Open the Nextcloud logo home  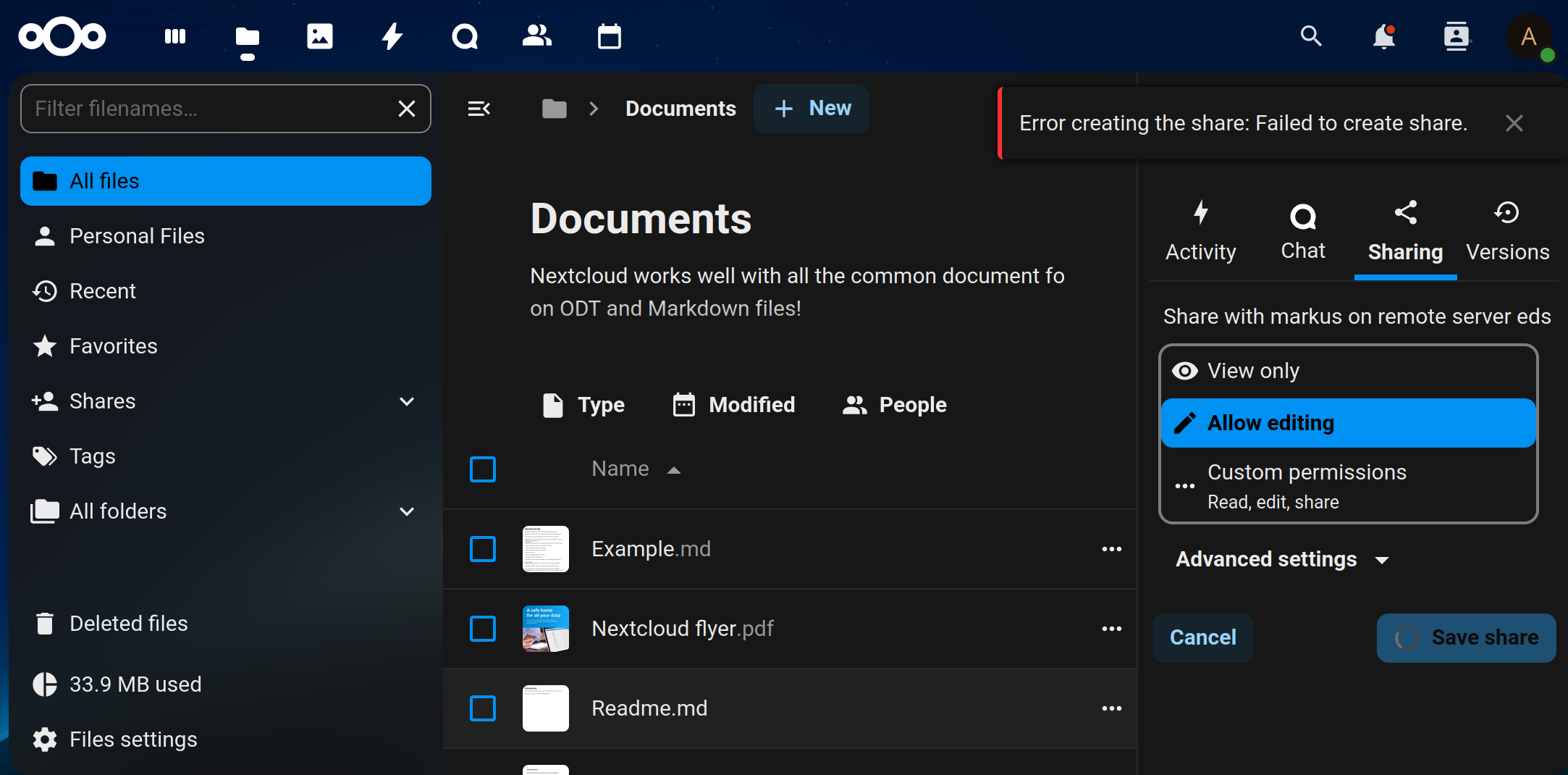(62, 36)
